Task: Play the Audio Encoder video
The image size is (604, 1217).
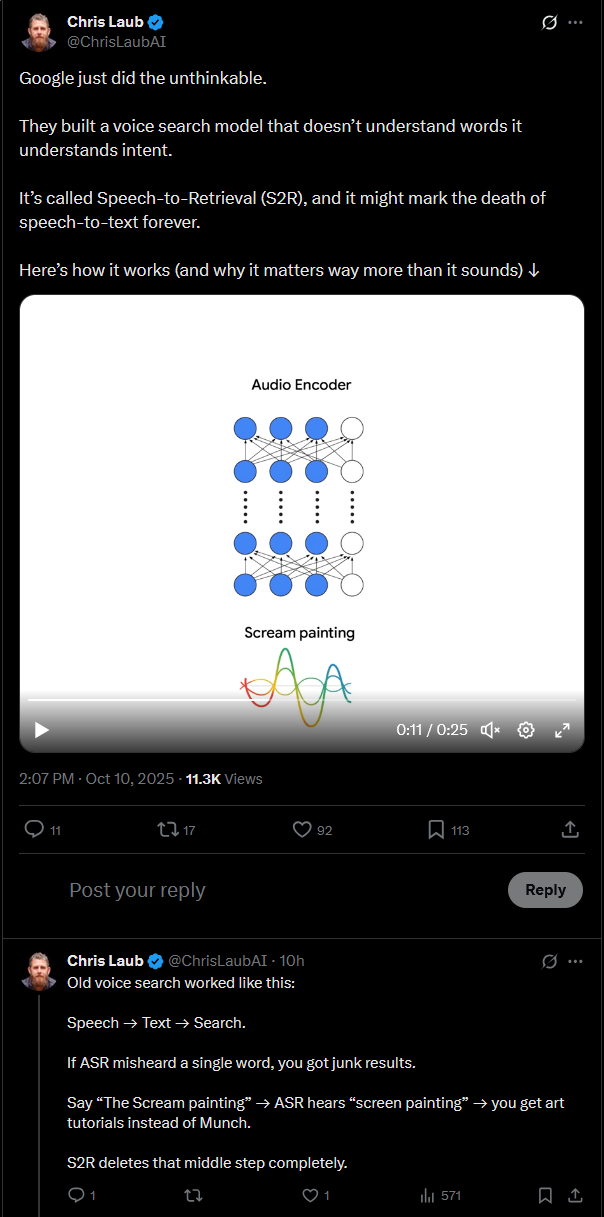Action: pos(42,730)
